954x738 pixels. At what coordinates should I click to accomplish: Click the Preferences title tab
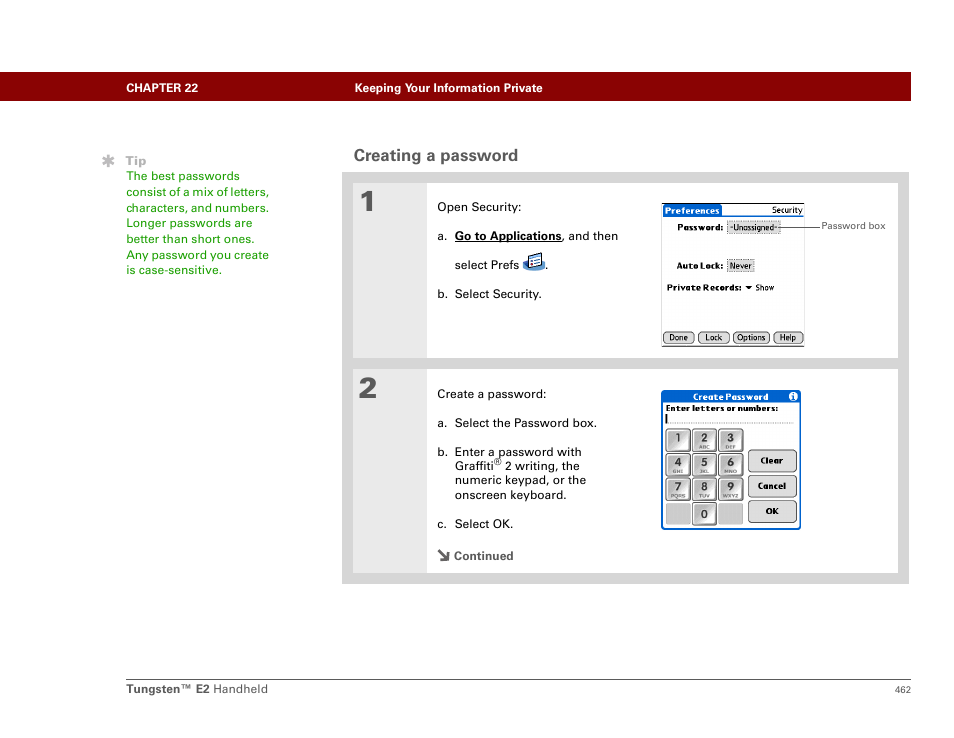click(692, 211)
